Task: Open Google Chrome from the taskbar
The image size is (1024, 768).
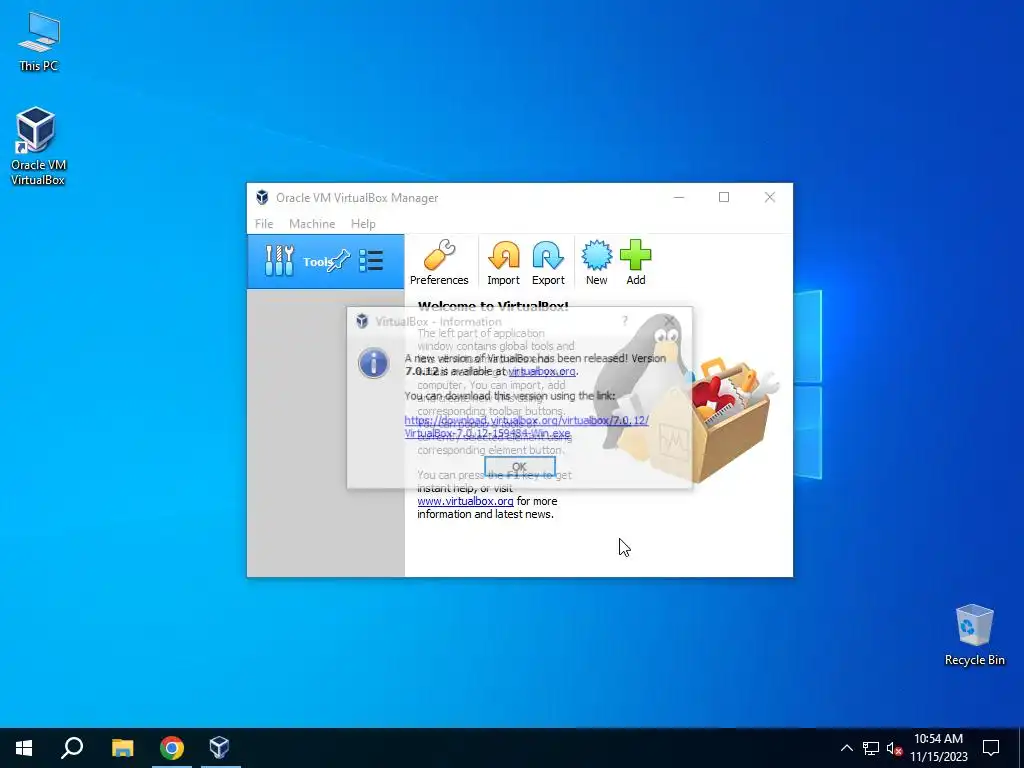Action: point(172,748)
